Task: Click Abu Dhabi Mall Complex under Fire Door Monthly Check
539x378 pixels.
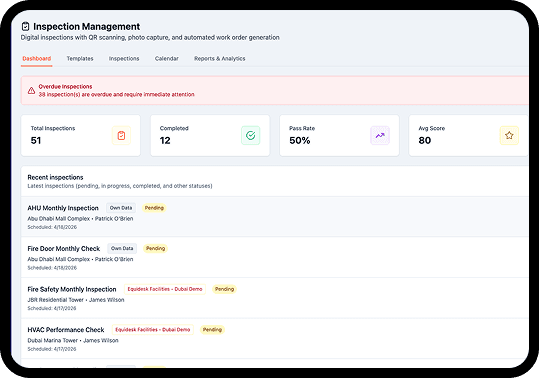Action: point(58,259)
